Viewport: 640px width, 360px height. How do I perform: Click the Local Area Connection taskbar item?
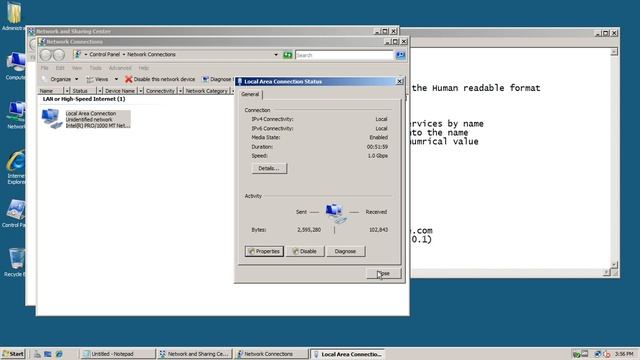coord(348,354)
